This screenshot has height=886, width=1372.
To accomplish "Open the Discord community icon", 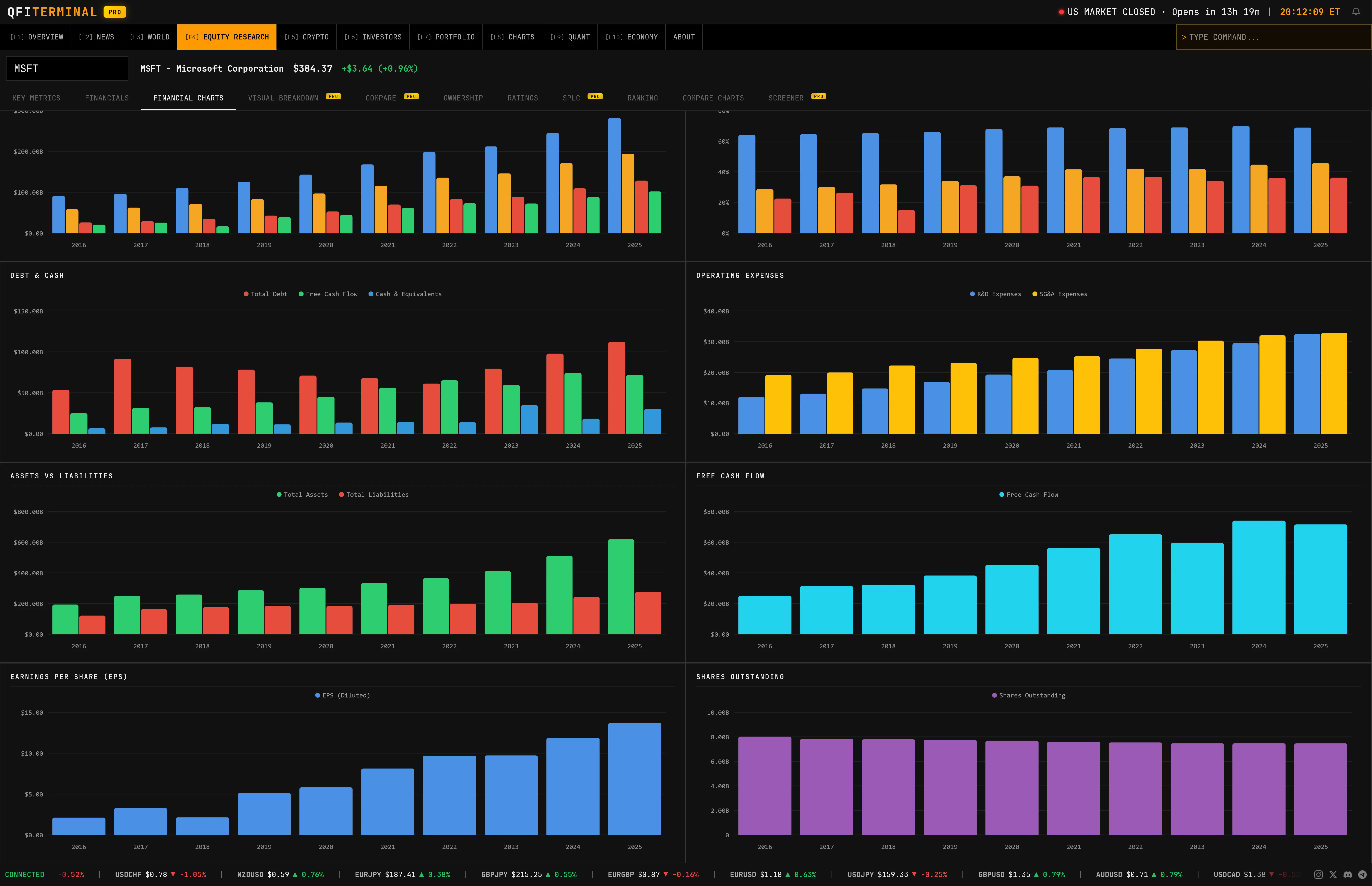I will pyautogui.click(x=1348, y=874).
